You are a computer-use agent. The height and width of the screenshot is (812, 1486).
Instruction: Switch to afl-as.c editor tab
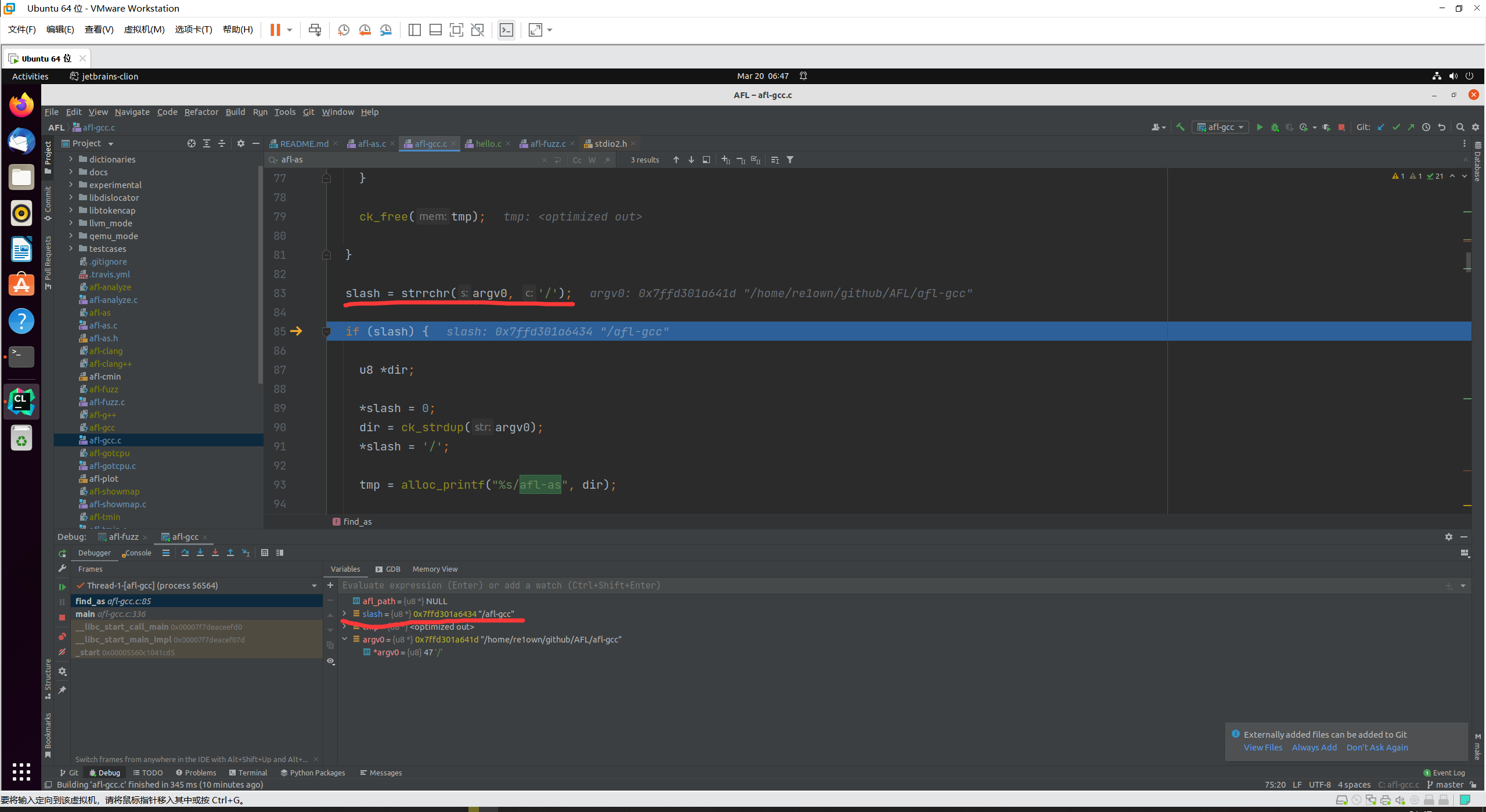coord(371,143)
